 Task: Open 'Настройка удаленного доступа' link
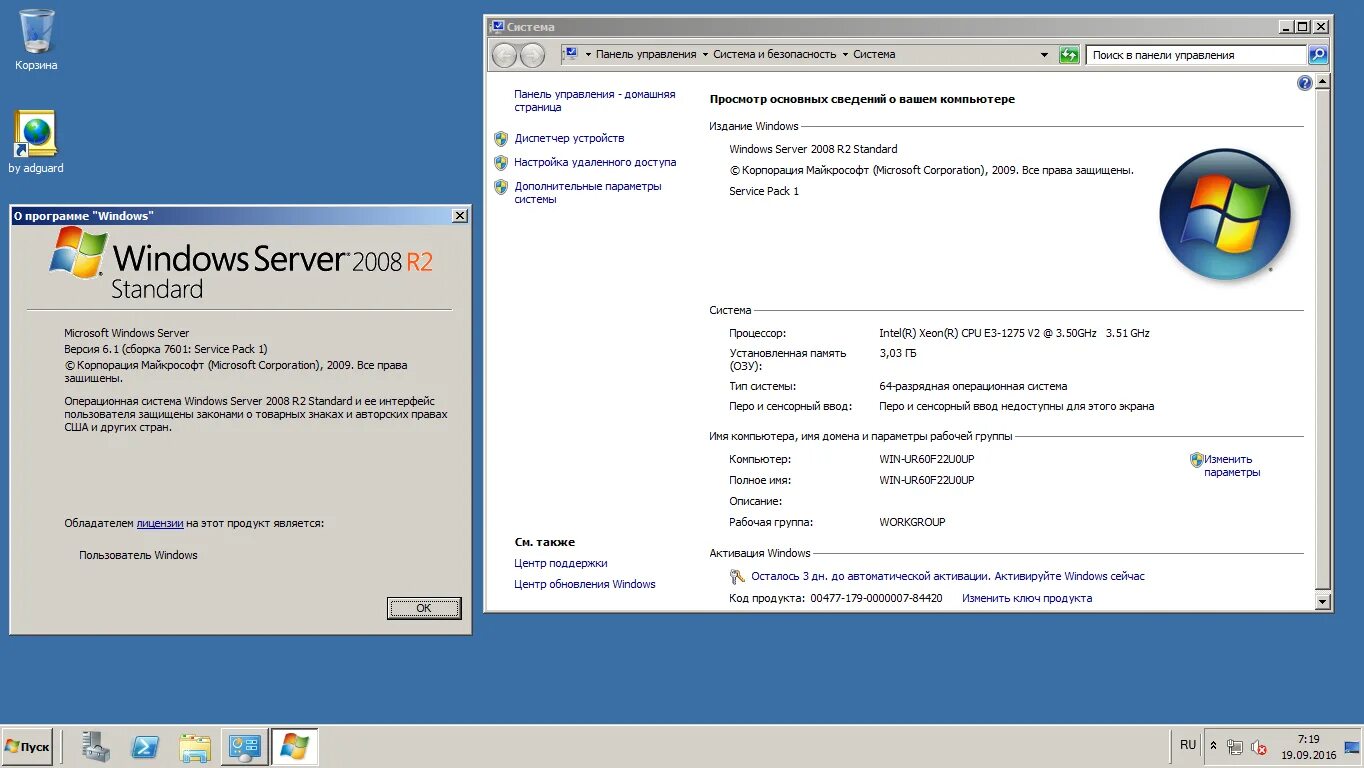coord(595,162)
